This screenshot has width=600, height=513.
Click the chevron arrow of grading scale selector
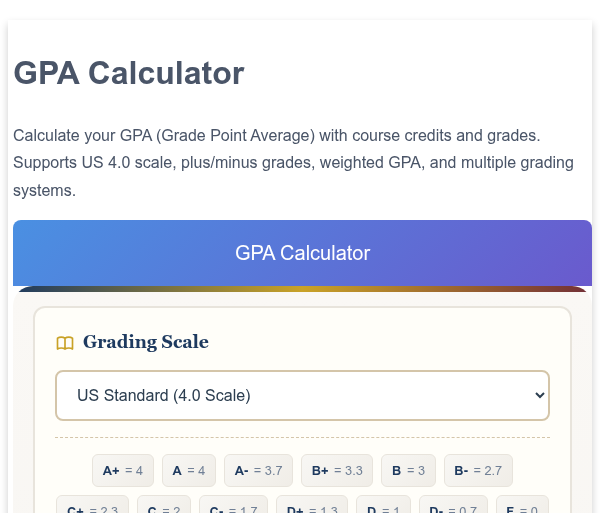(x=540, y=395)
